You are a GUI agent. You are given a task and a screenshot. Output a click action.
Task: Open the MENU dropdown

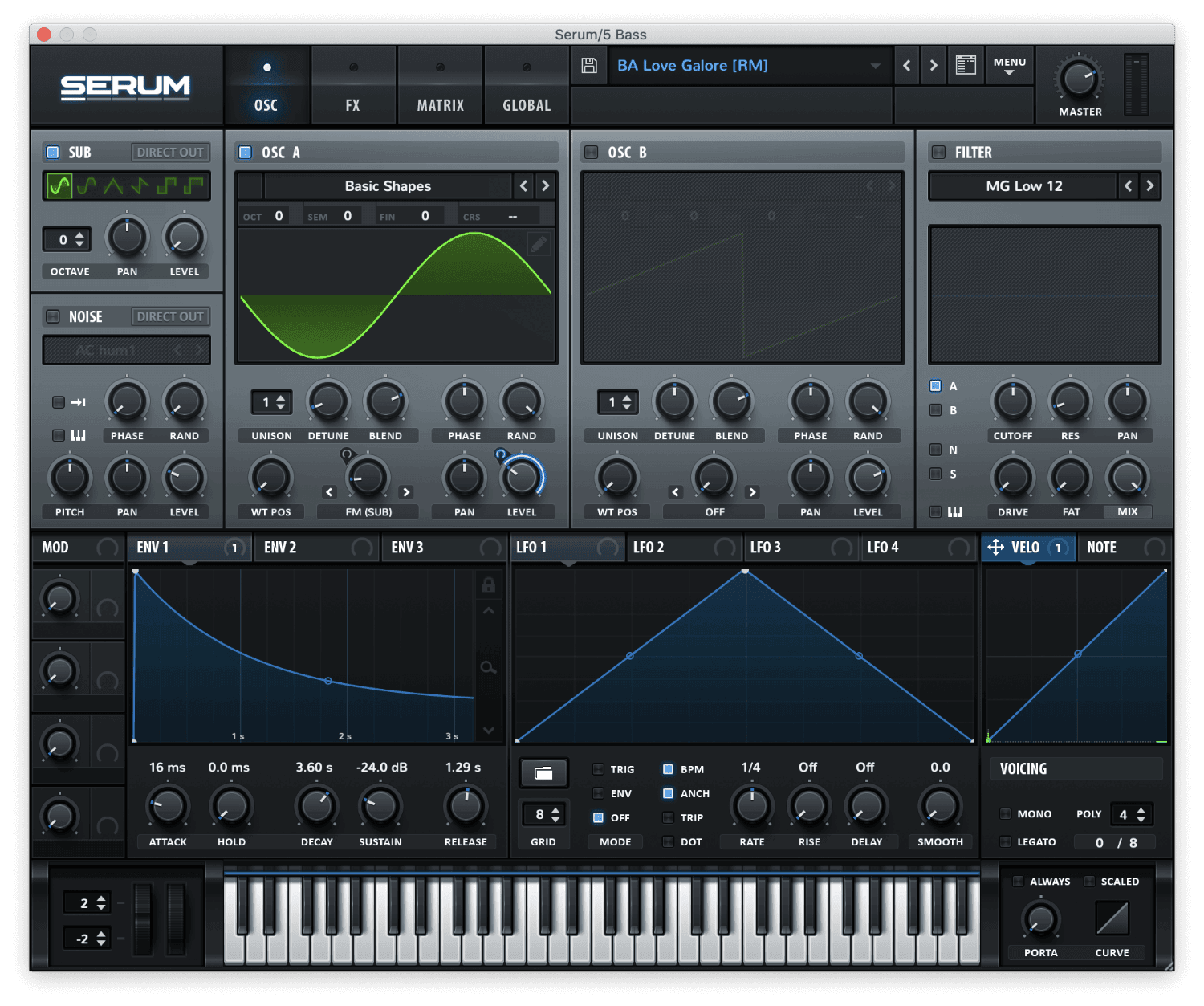point(1010,66)
